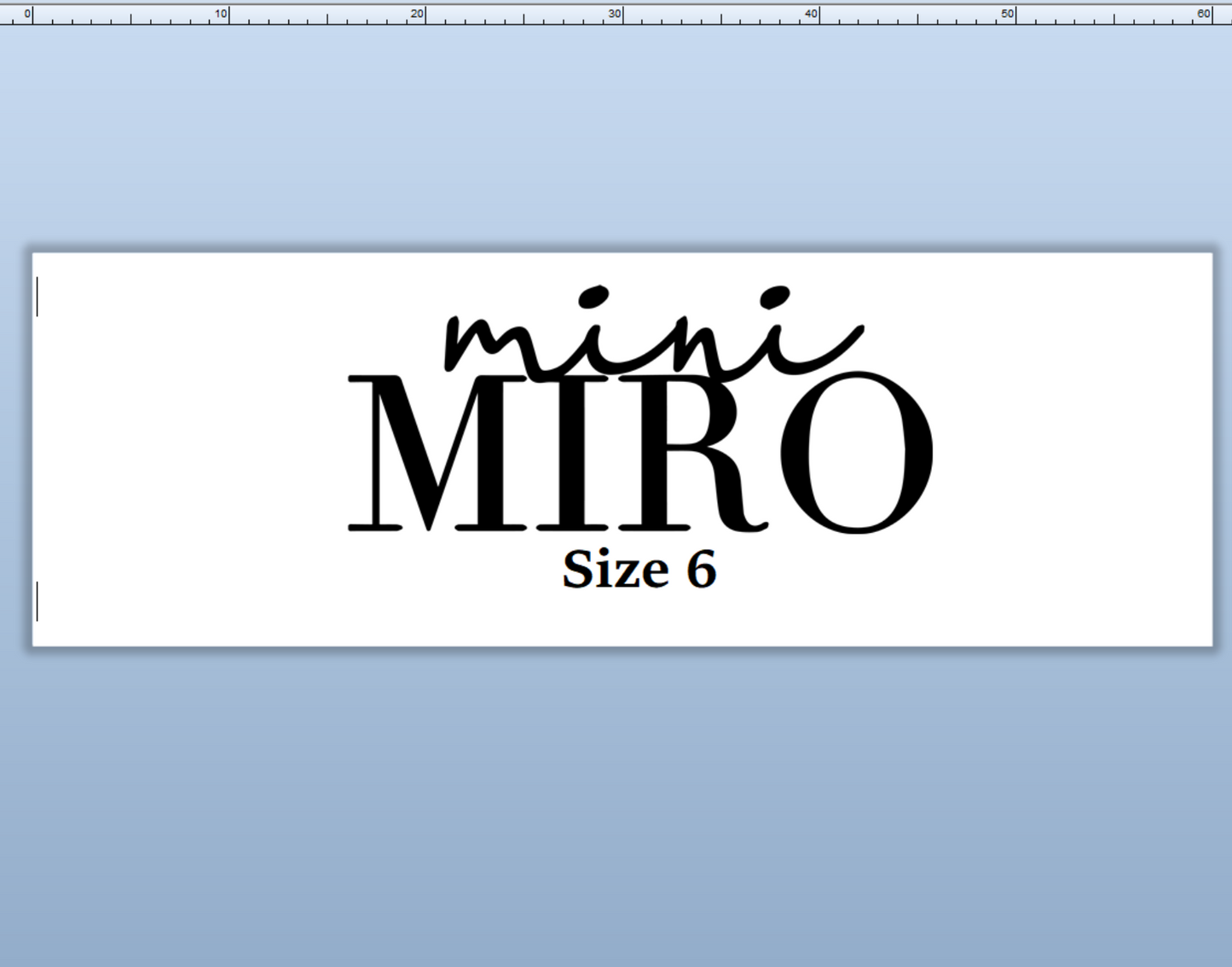Click the blue workspace area below the label

coord(614,810)
